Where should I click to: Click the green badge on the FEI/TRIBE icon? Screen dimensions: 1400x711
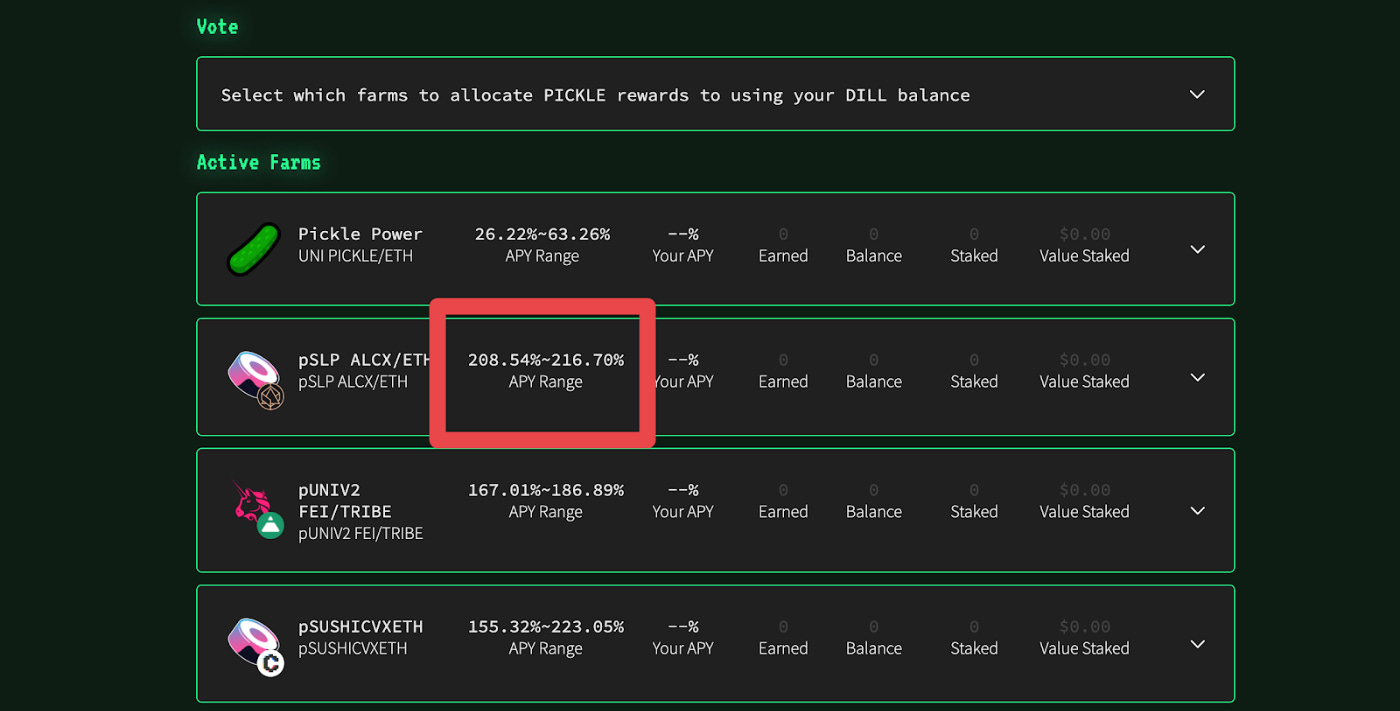(268, 523)
